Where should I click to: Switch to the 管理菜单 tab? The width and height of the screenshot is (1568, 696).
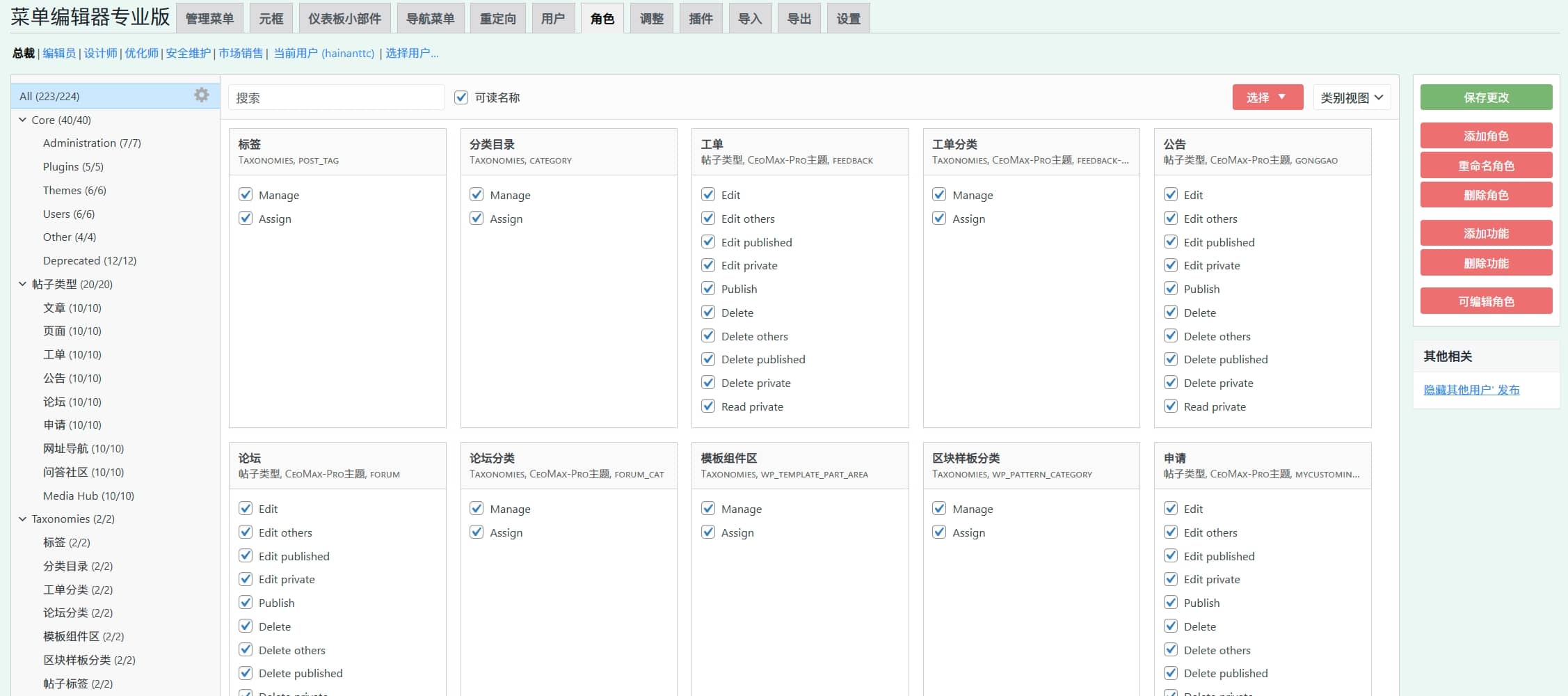pos(209,19)
